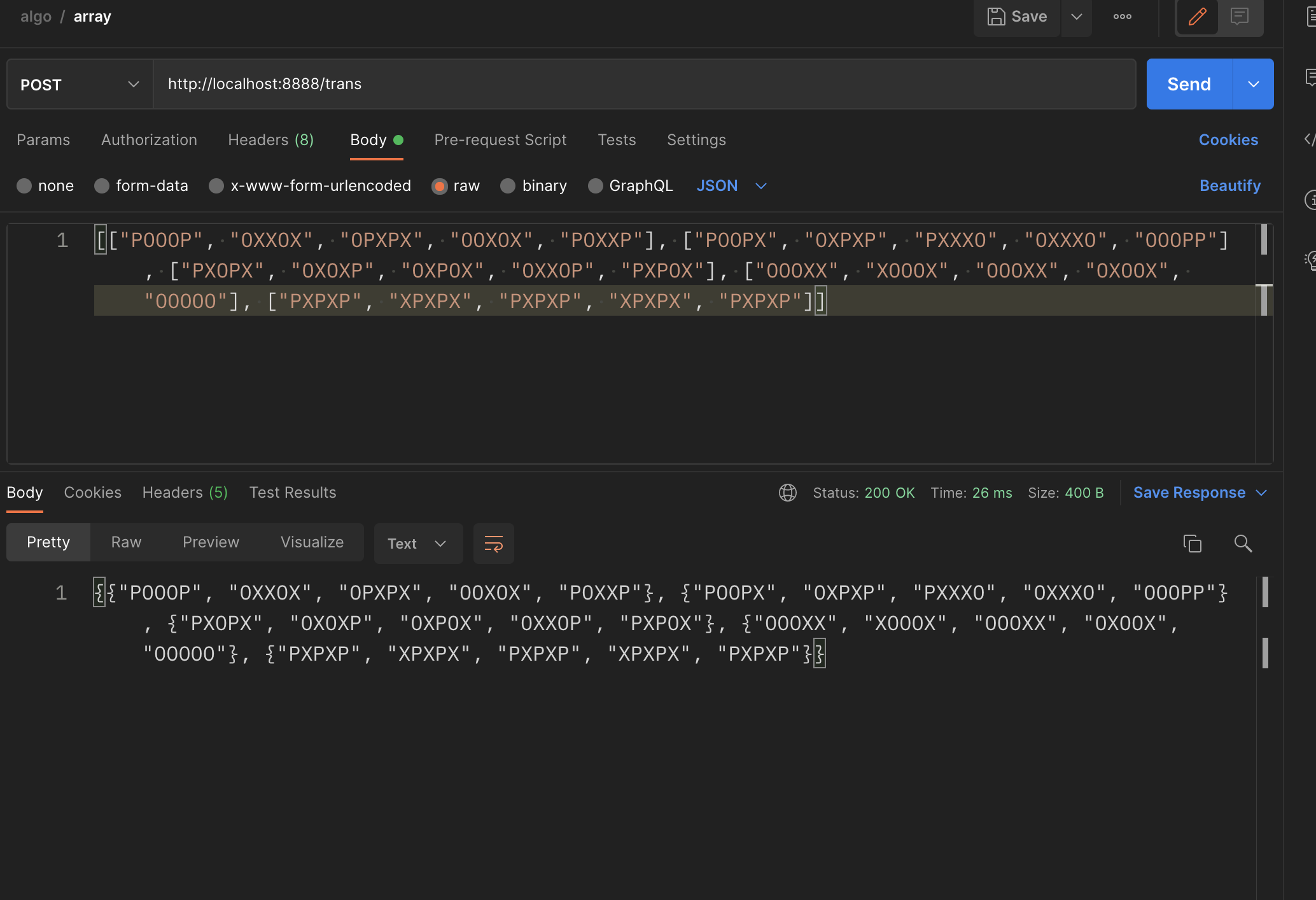The width and height of the screenshot is (1316, 900).
Task: Open the comments icon in the header
Action: point(1240,17)
